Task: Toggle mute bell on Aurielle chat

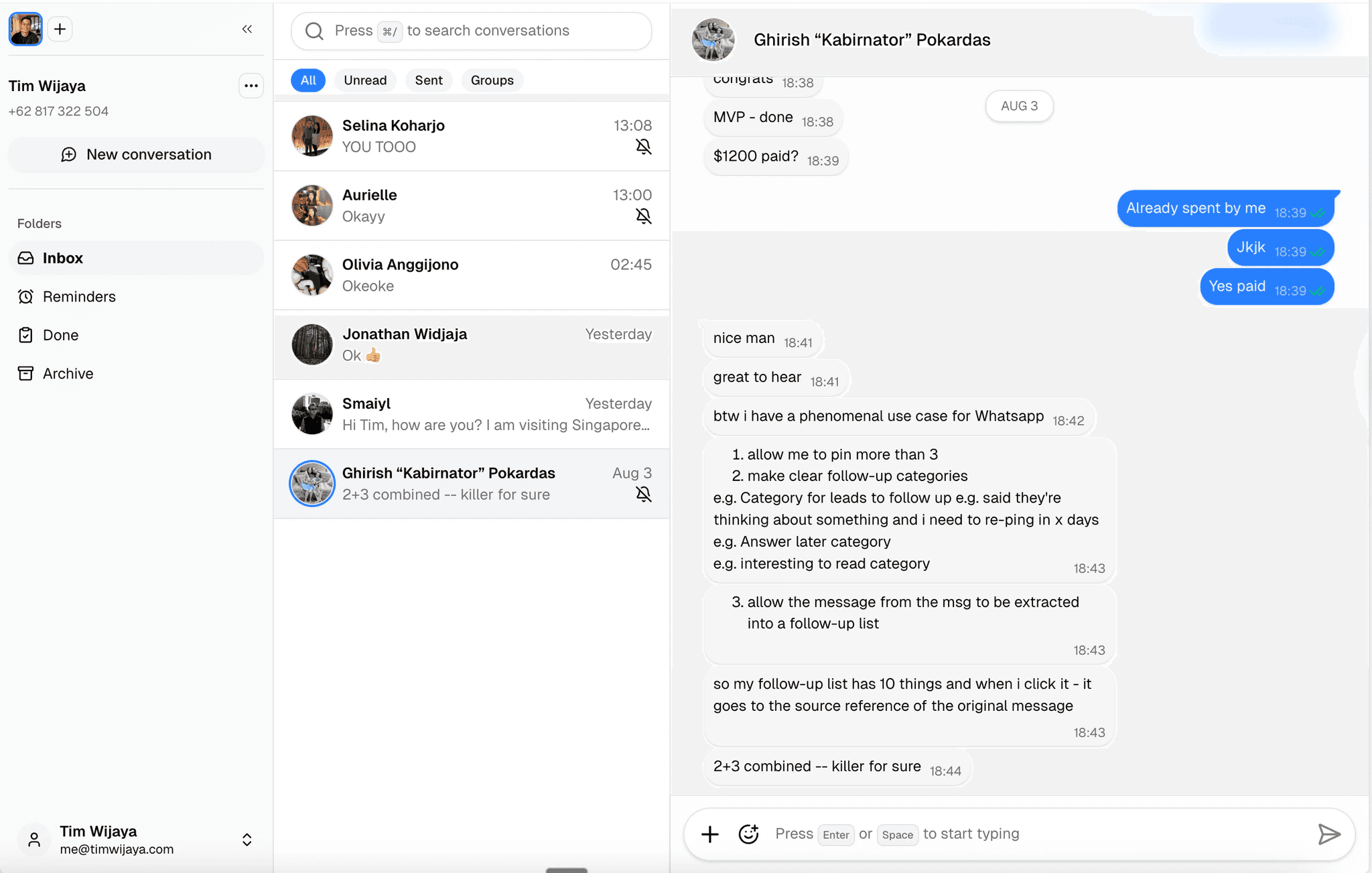Action: tap(643, 216)
